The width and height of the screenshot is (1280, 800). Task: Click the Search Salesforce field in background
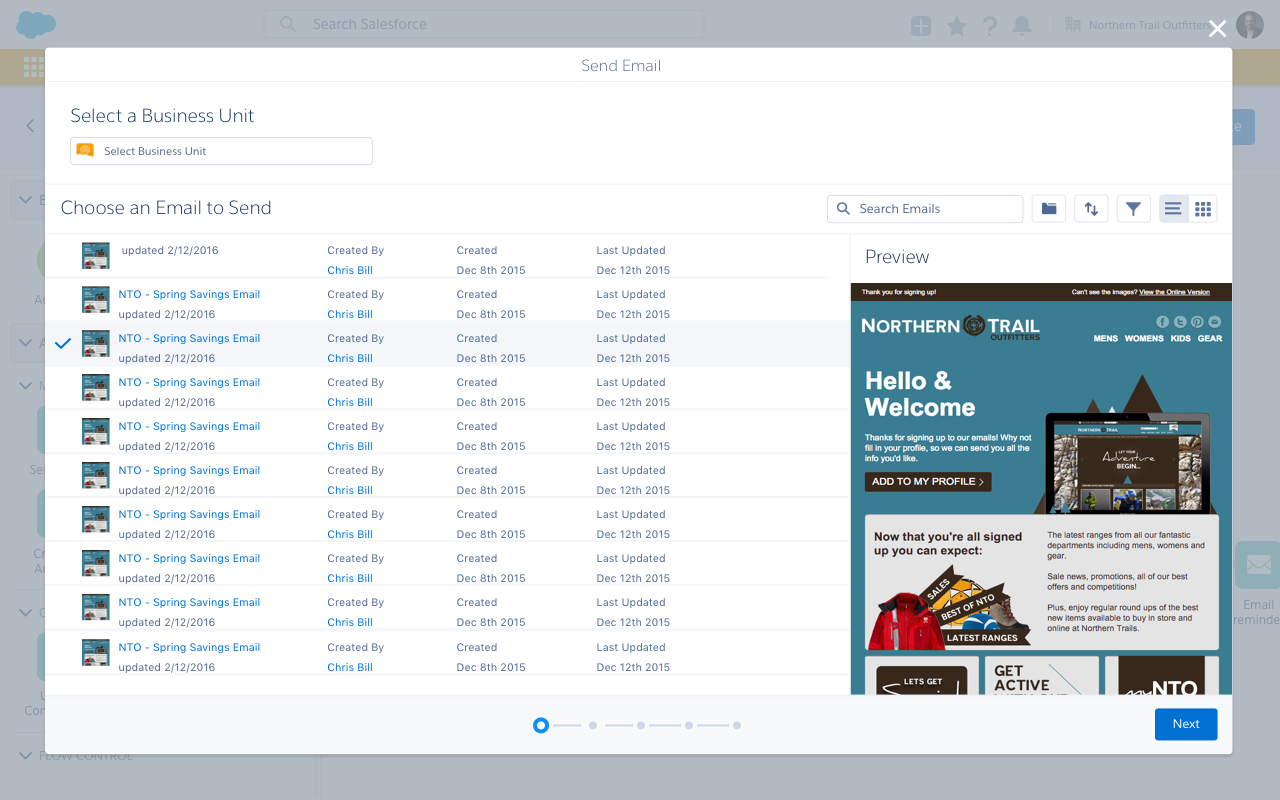point(484,24)
